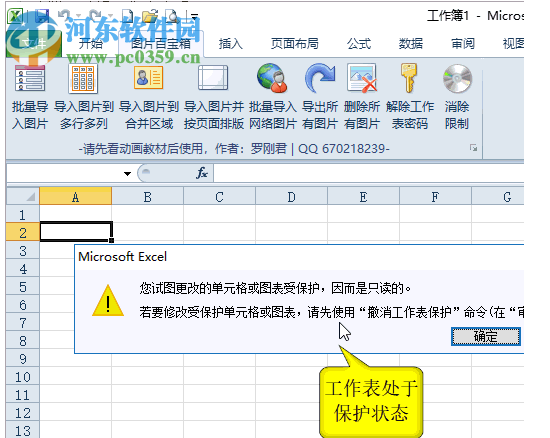
Task: Select column E header
Action: (x=363, y=196)
